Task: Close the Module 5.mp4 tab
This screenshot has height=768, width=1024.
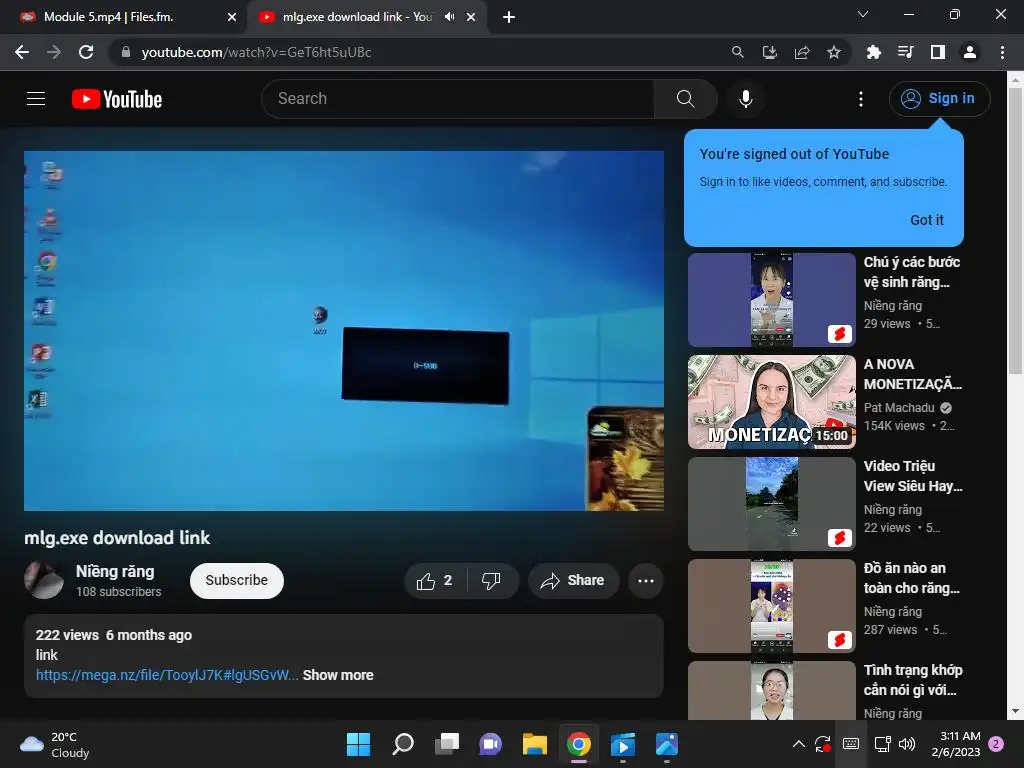Action: pos(232,17)
